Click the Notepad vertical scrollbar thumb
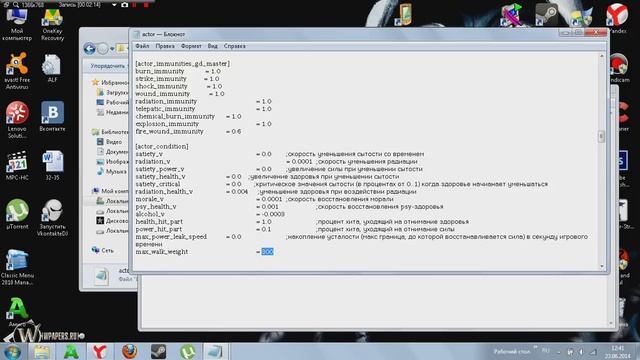 point(601,136)
